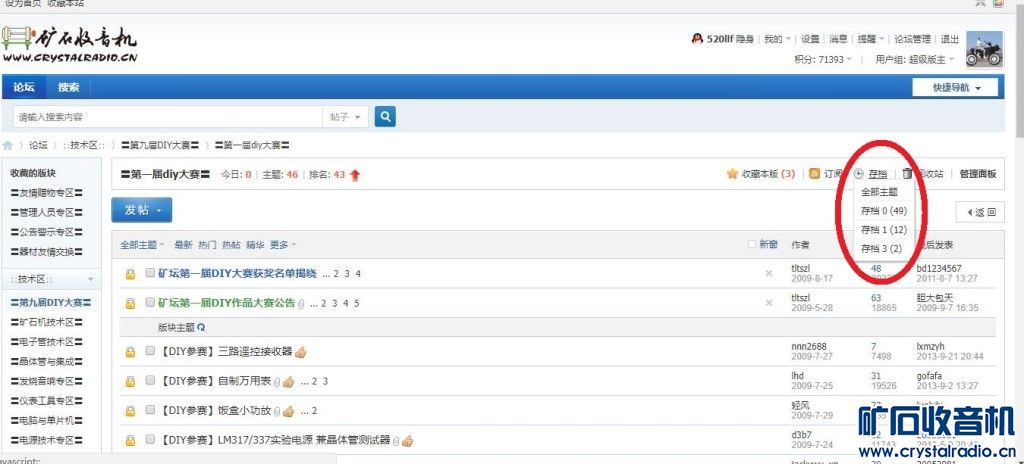The image size is (1024, 464).
Task: Open the 管理面板 link
Action: (978, 174)
